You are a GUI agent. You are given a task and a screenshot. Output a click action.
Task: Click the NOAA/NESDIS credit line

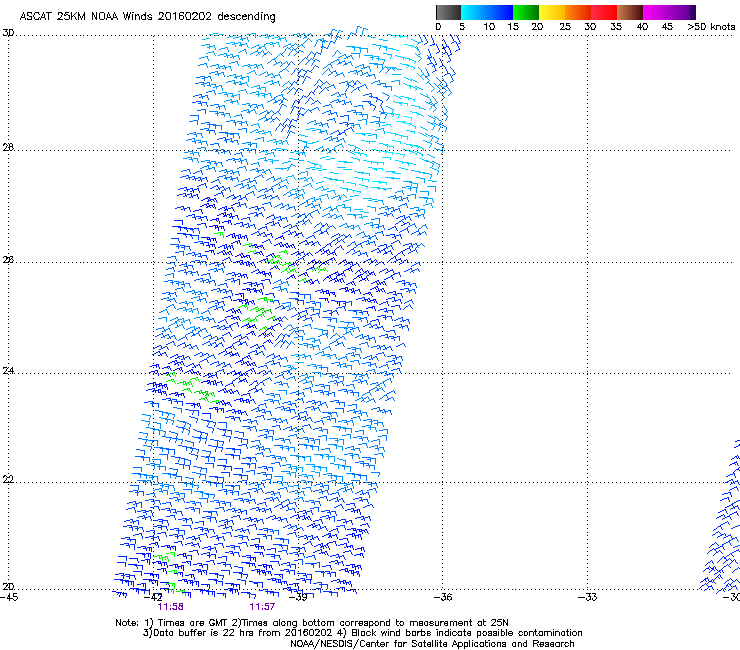(x=432, y=644)
